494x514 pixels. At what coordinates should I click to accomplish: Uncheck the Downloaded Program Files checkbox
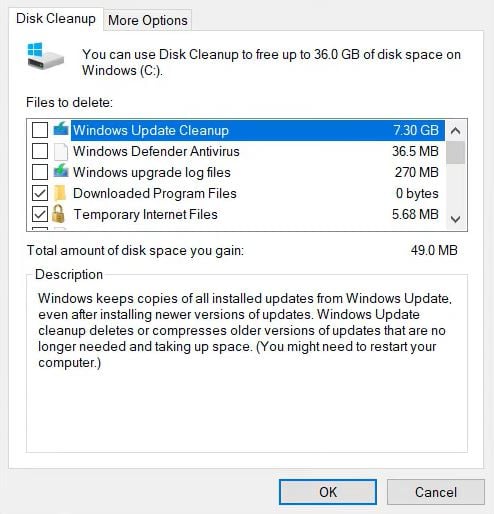coord(40,193)
